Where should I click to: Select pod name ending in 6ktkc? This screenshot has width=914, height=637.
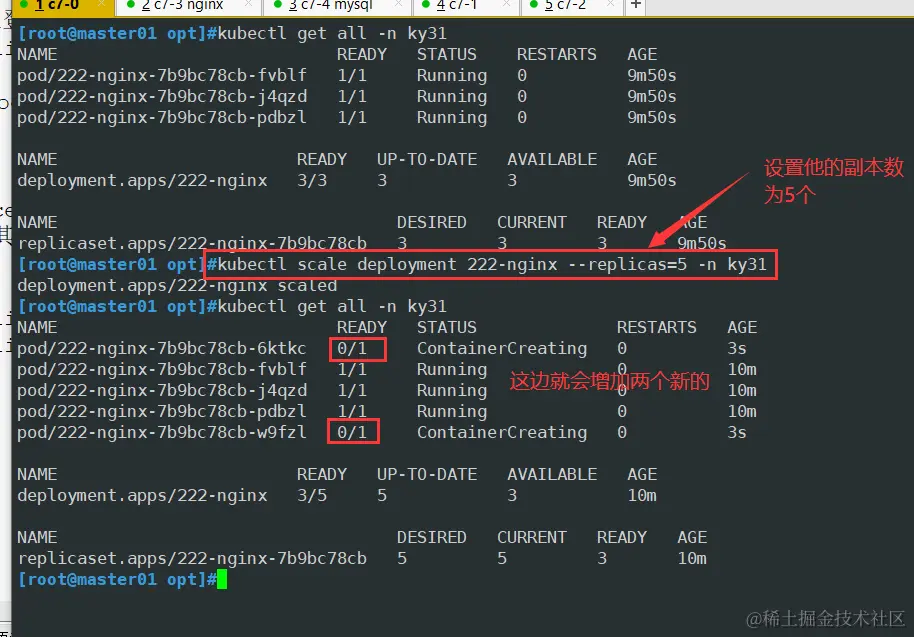[x=161, y=349]
